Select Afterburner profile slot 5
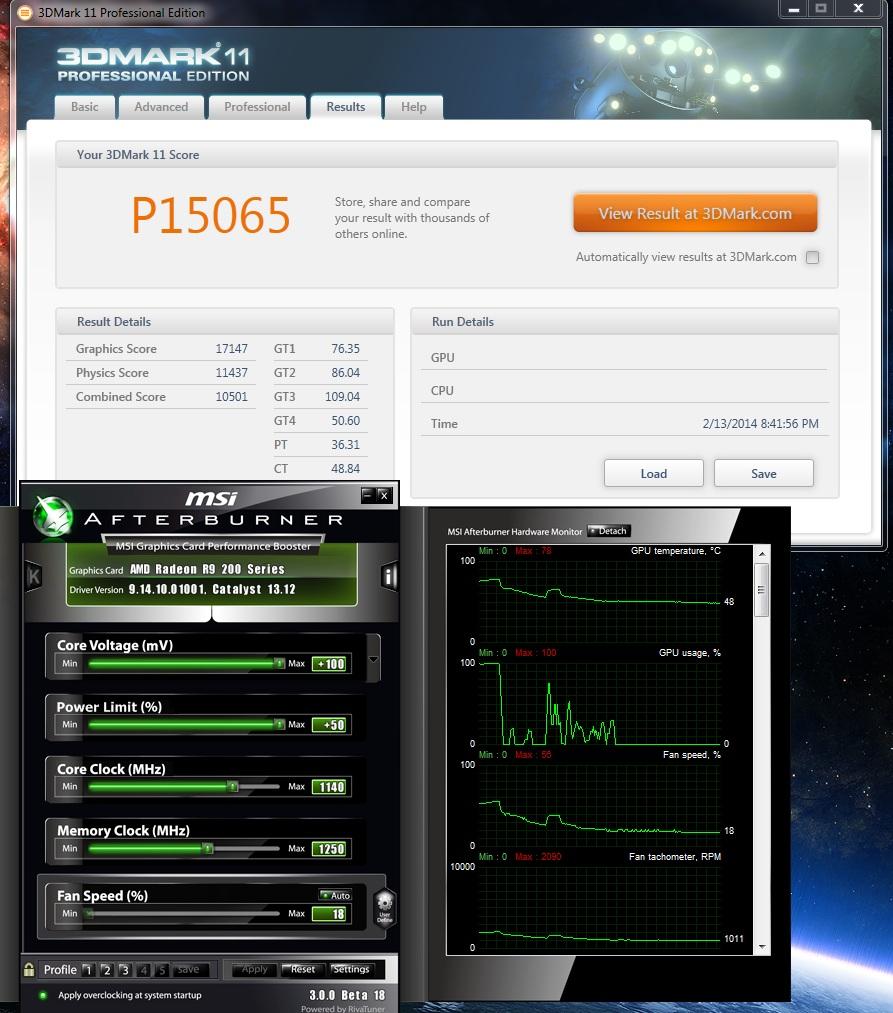893x1013 pixels. (162, 970)
